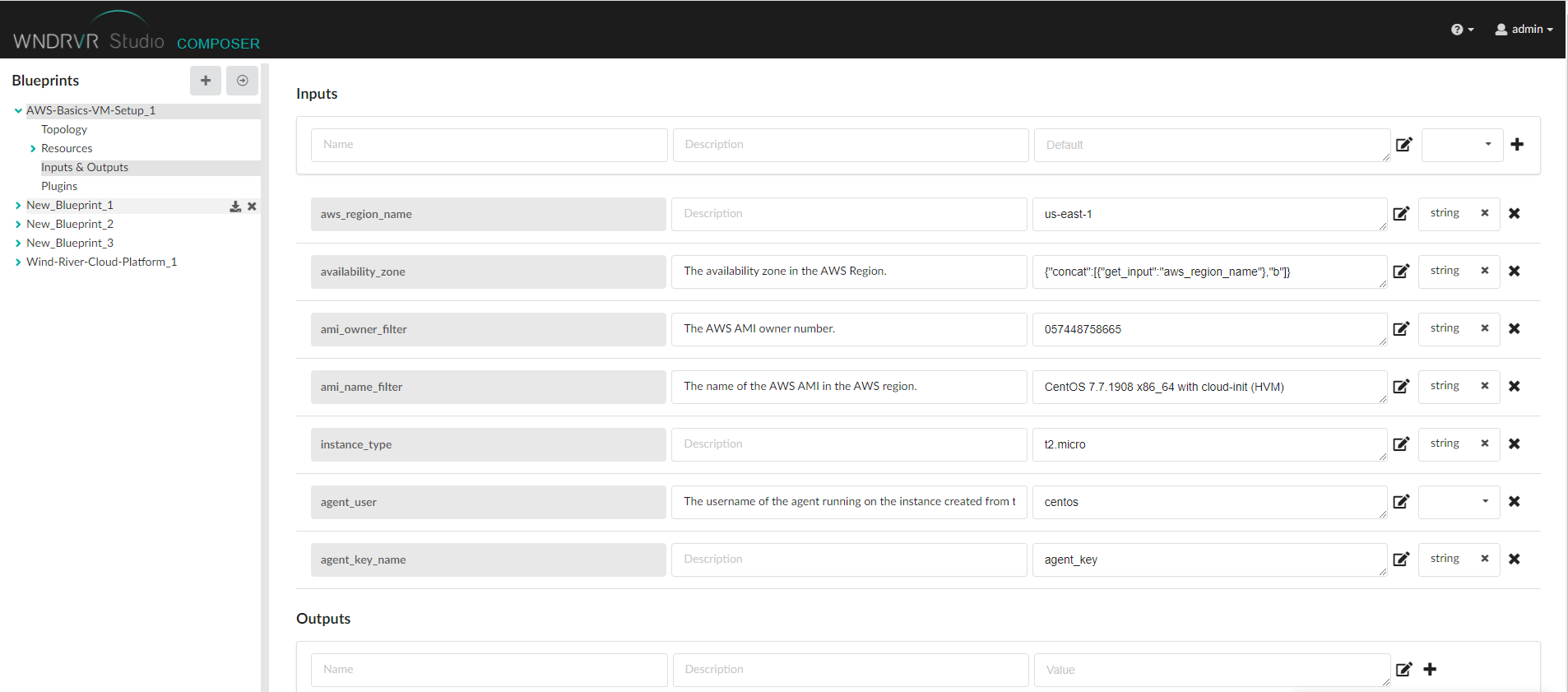Screen dimensions: 1568x692
Task: Focus the new input Default field
Action: [1212, 145]
